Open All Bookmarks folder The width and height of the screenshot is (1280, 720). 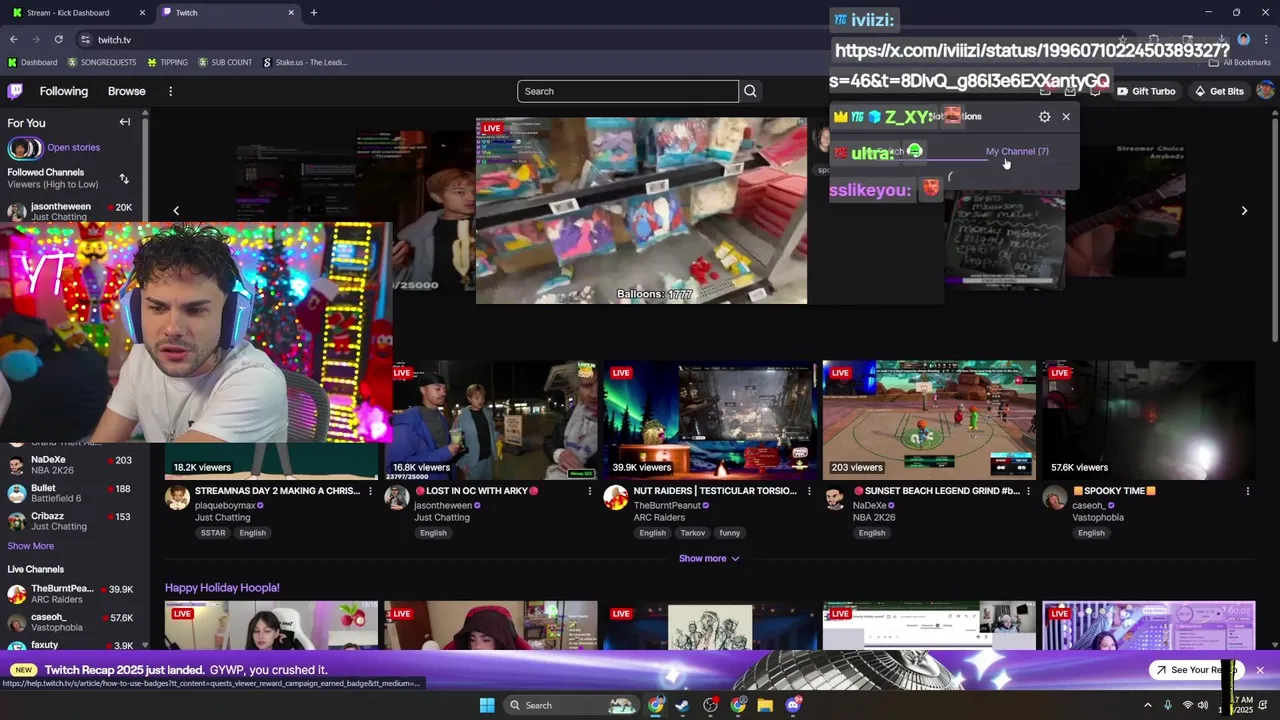tap(1240, 62)
